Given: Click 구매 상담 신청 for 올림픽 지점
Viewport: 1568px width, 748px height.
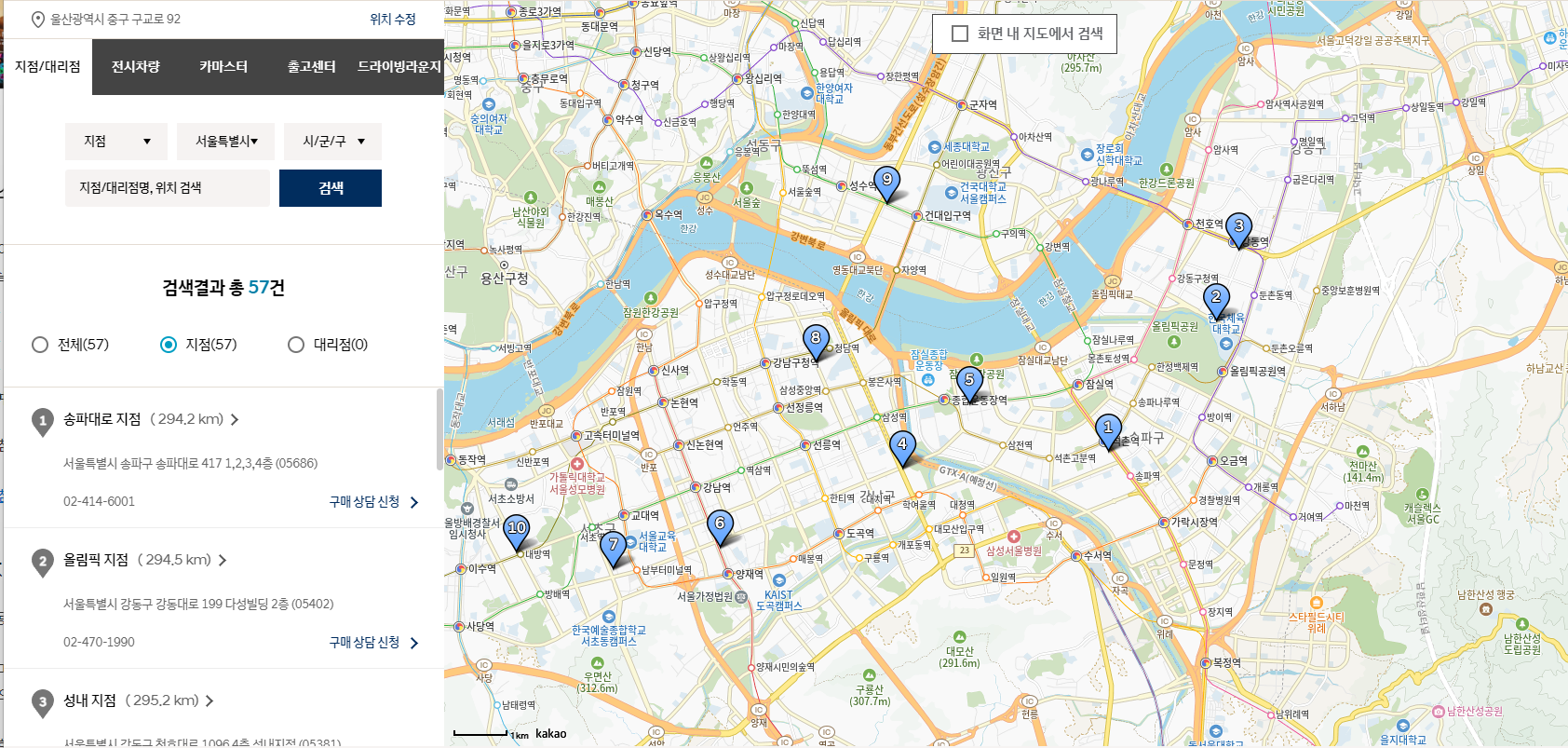Looking at the screenshot, I should tap(365, 643).
